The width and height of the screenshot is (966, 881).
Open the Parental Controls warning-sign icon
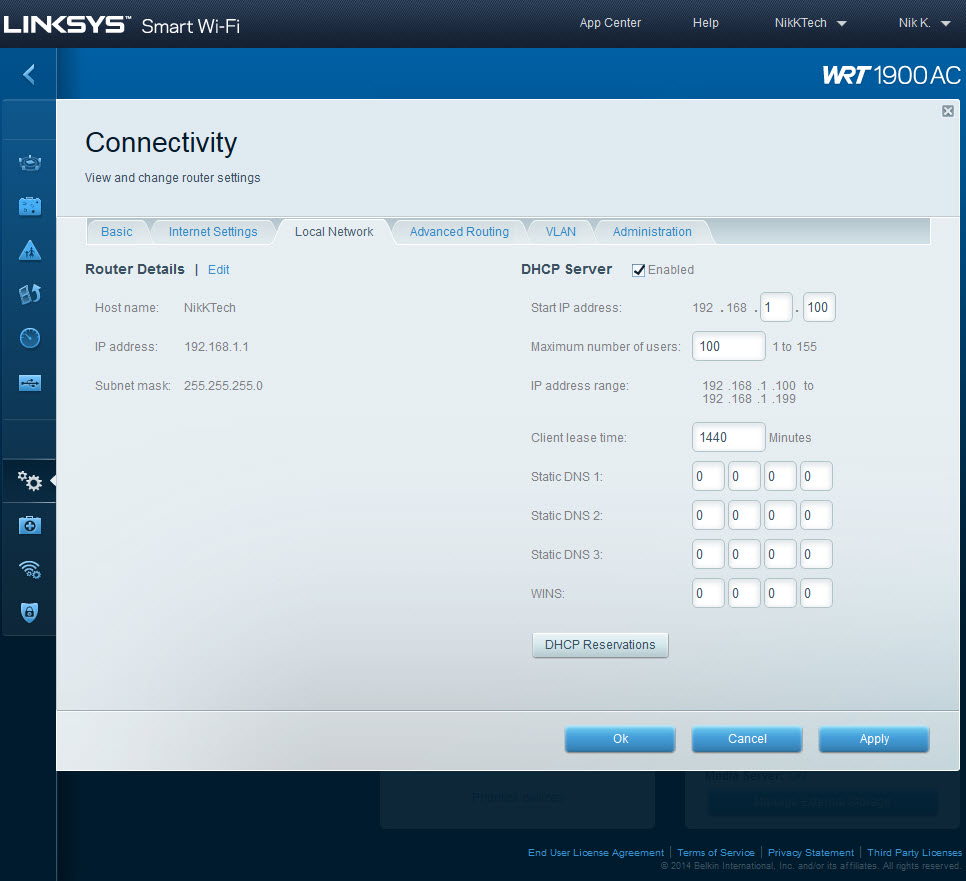pyautogui.click(x=30, y=250)
